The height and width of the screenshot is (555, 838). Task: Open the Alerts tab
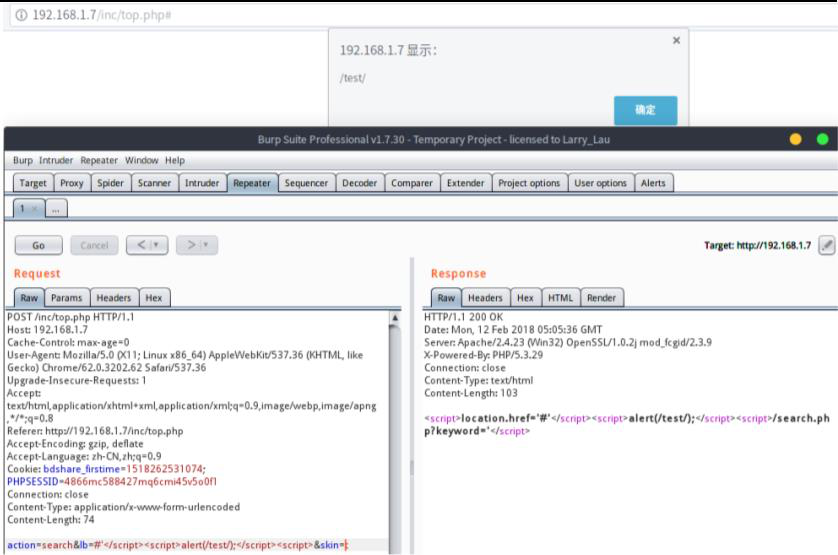653,183
